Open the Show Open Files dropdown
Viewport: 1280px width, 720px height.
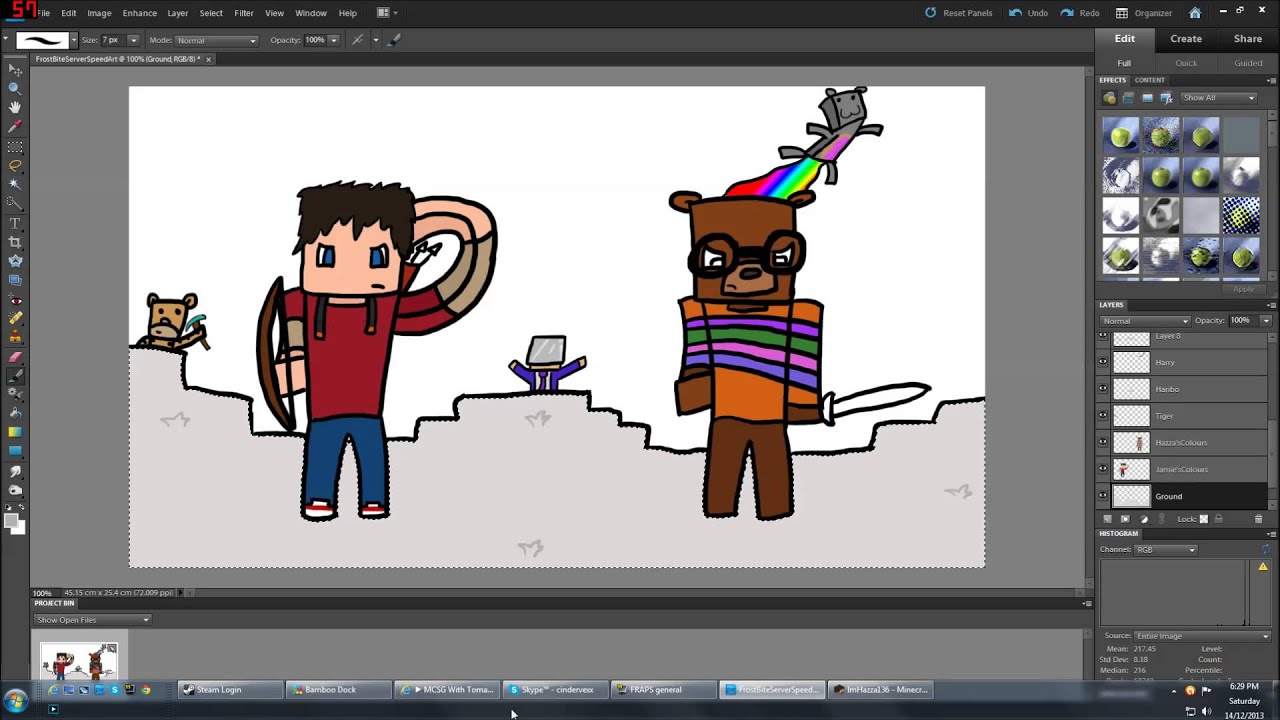[92, 620]
